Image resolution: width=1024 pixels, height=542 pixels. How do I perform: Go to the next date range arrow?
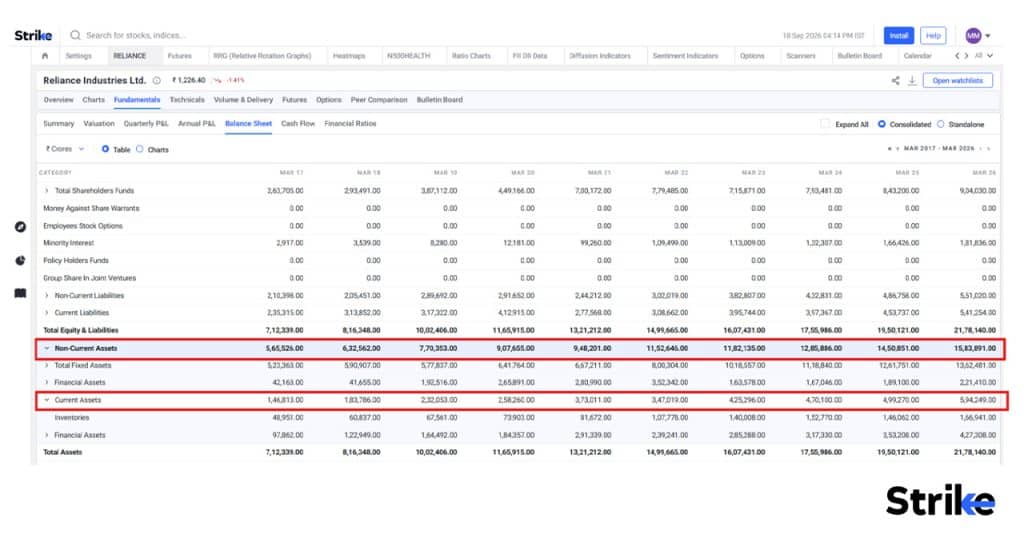click(980, 149)
